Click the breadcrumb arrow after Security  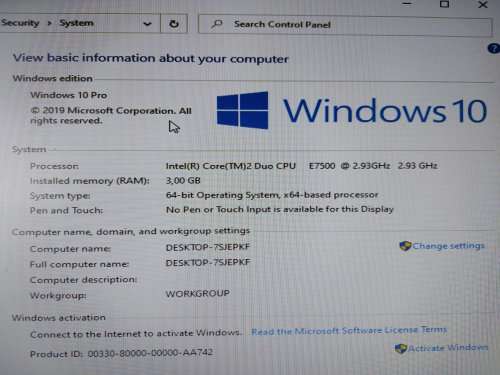(x=49, y=23)
